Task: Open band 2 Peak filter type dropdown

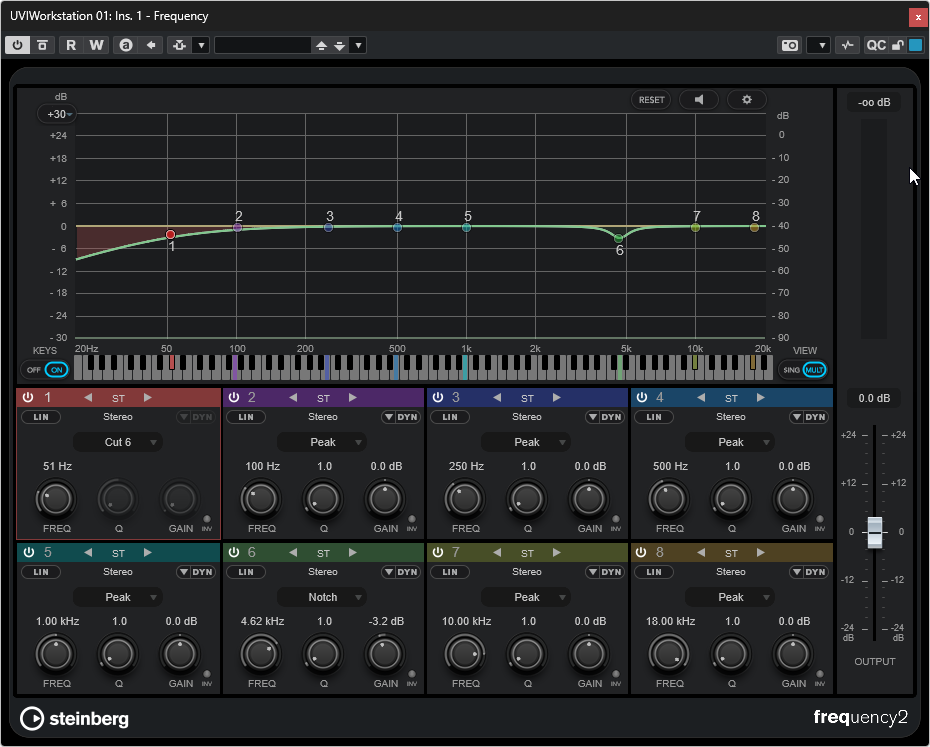Action: [x=322, y=442]
